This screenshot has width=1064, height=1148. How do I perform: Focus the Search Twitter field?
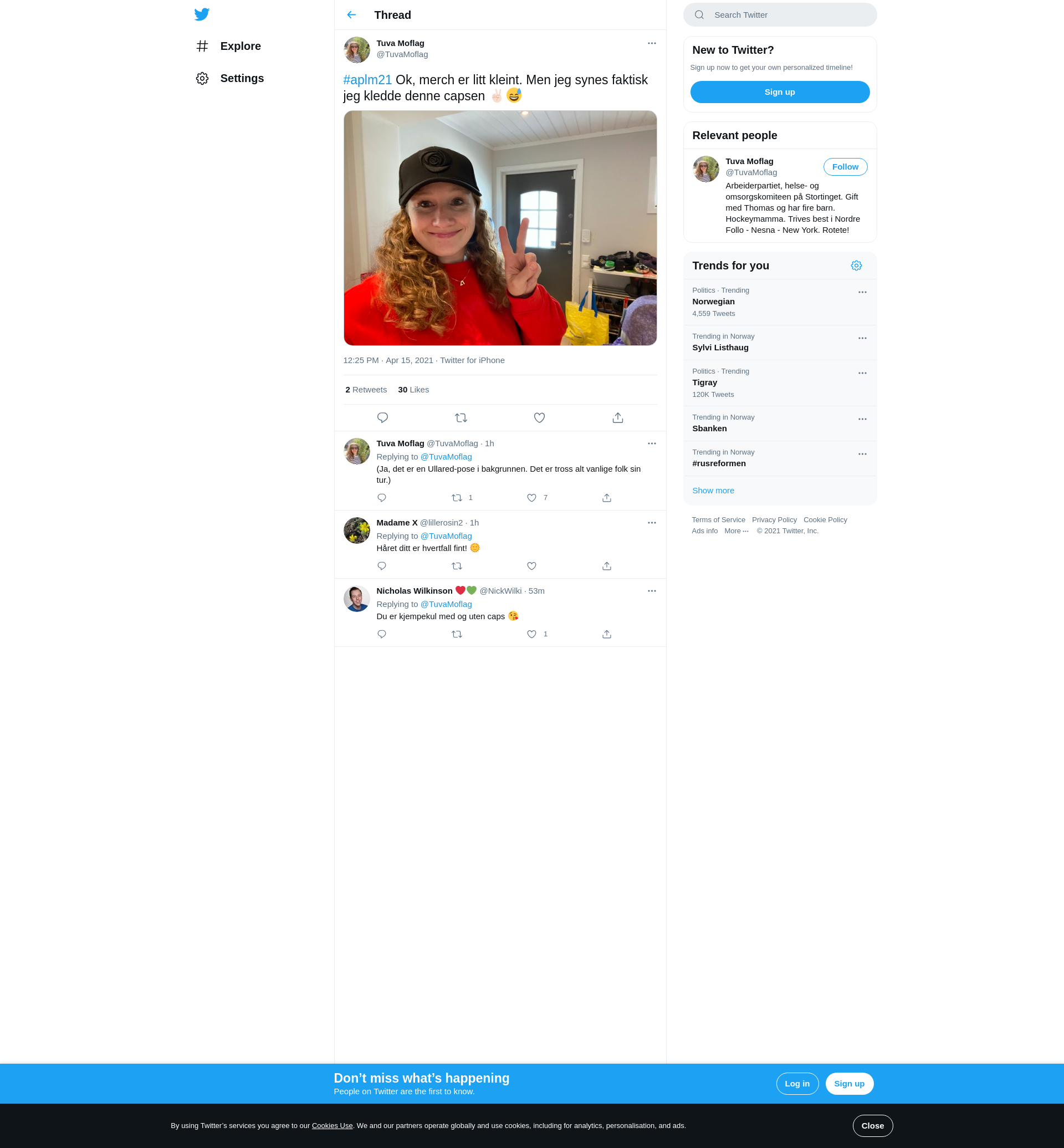coord(780,15)
